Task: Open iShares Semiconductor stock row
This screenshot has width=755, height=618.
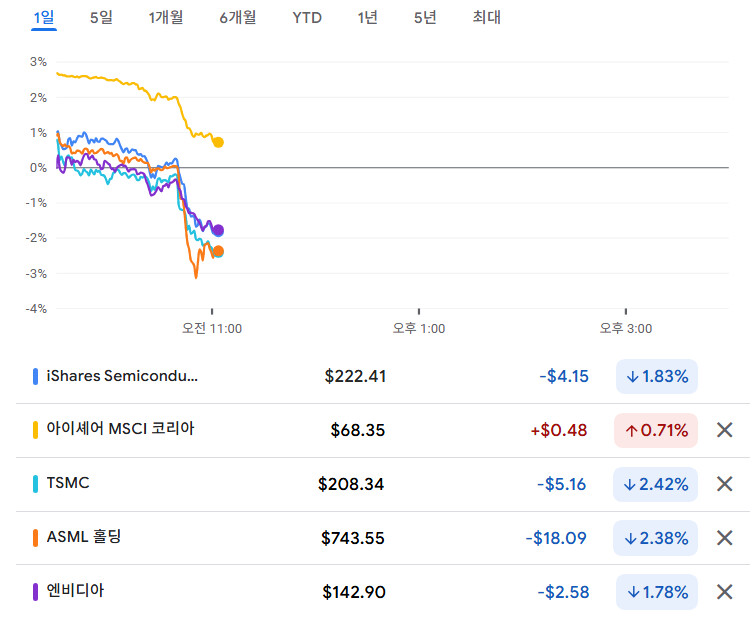Action: pyautogui.click(x=122, y=376)
